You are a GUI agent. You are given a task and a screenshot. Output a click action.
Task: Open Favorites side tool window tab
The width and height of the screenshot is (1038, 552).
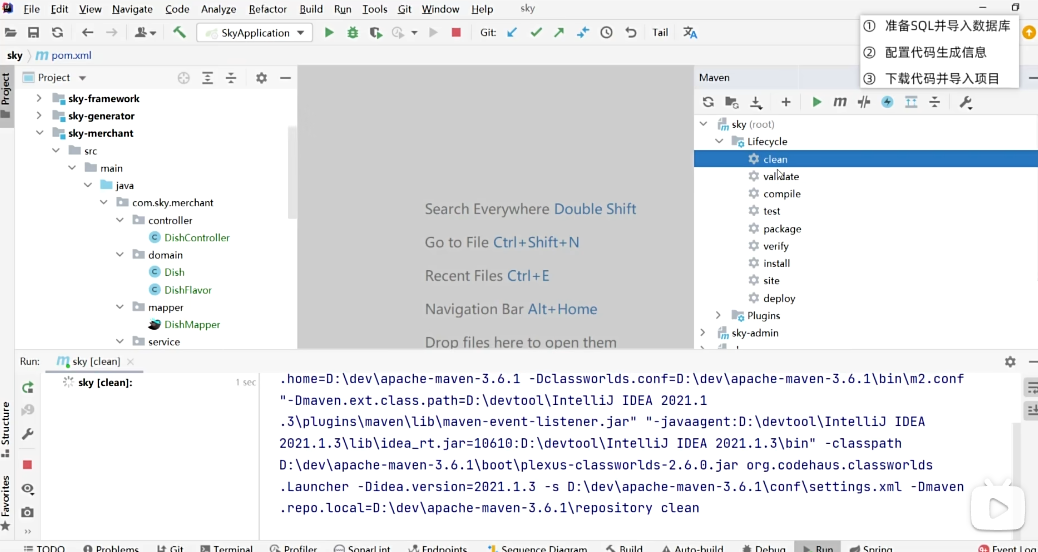pos(6,503)
